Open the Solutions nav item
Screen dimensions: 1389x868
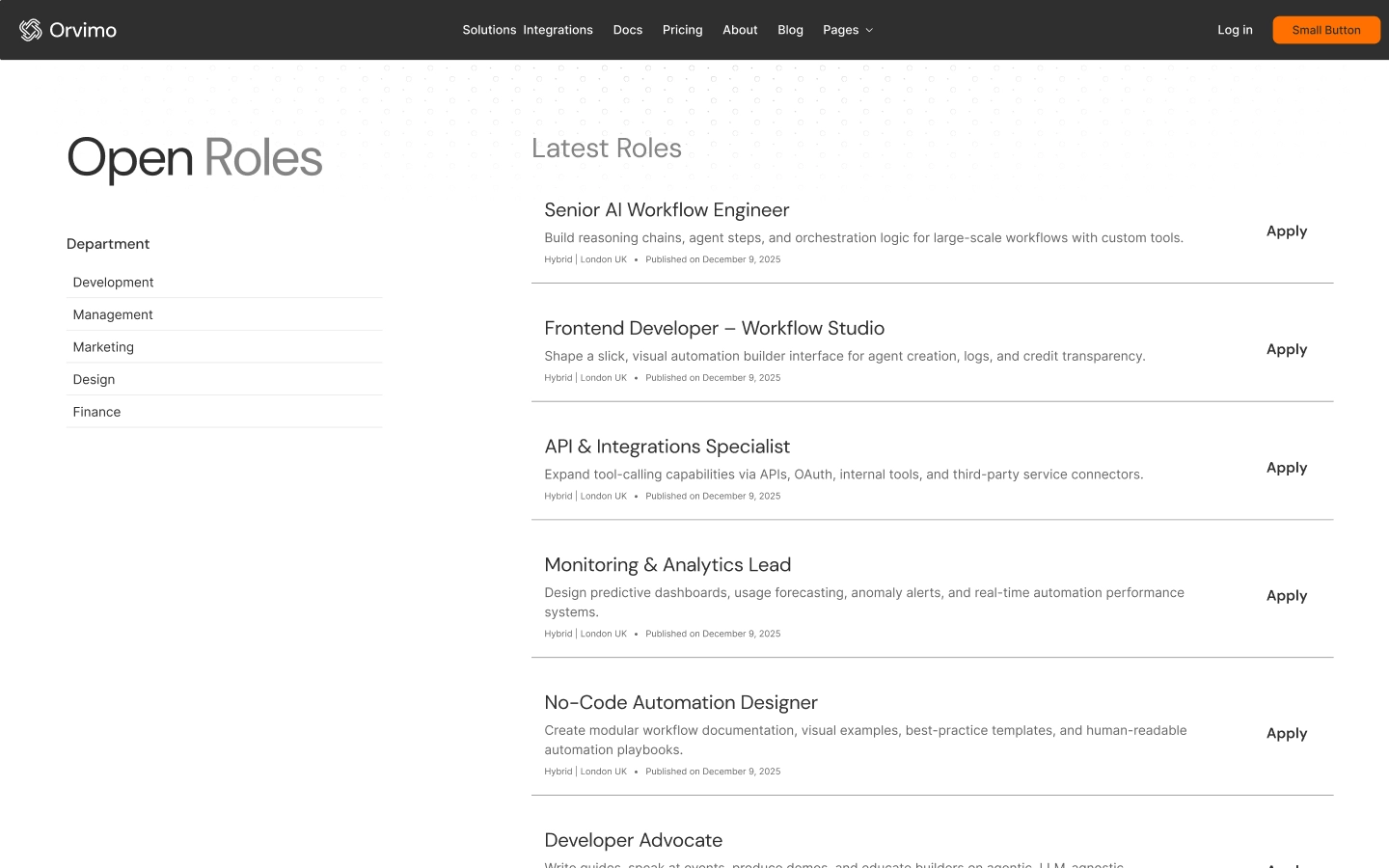pos(489,30)
